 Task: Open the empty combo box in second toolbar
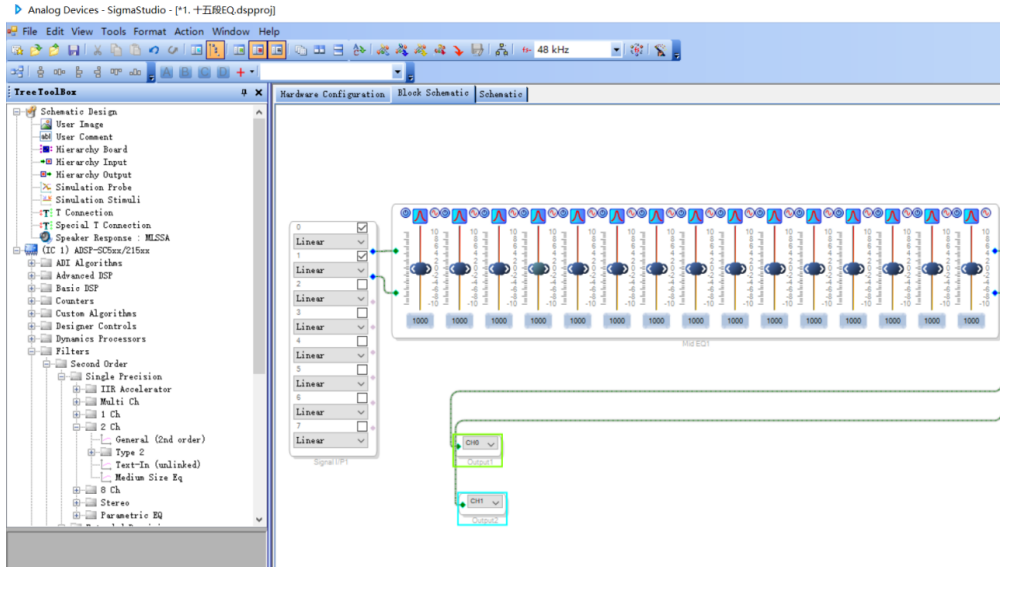[x=397, y=72]
